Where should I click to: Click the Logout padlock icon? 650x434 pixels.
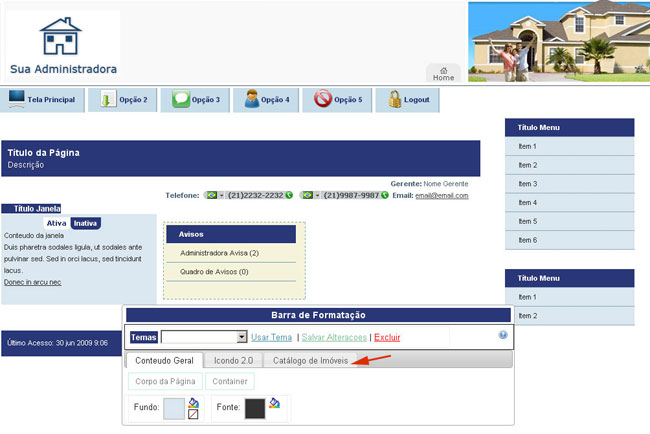(x=395, y=99)
